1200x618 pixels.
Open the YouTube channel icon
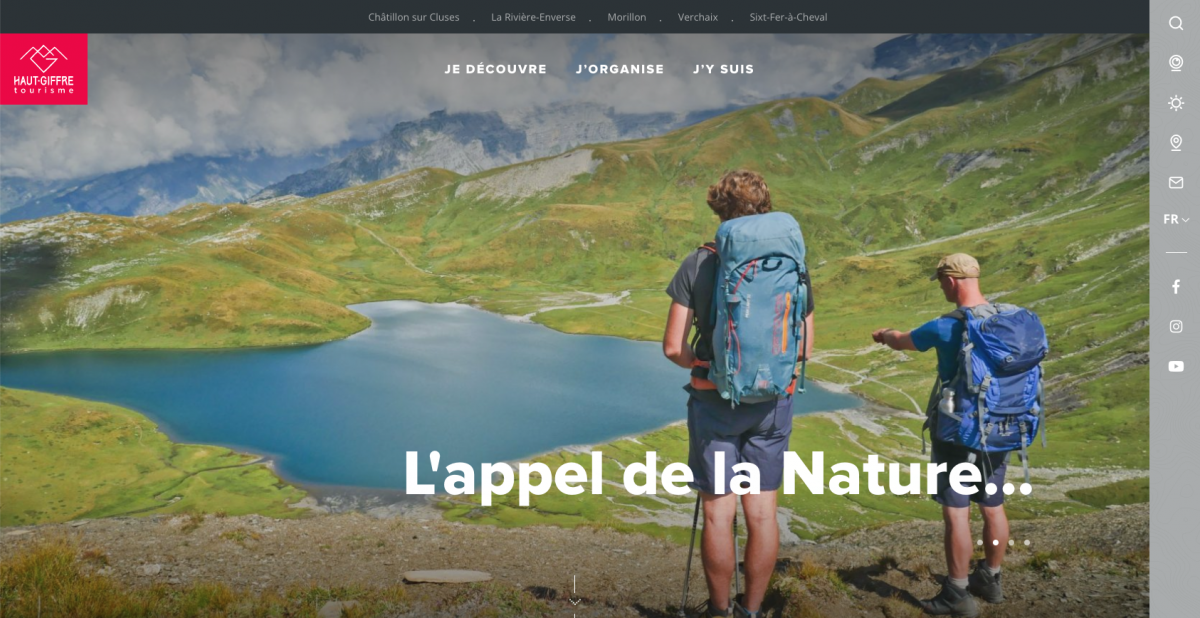pyautogui.click(x=1176, y=367)
